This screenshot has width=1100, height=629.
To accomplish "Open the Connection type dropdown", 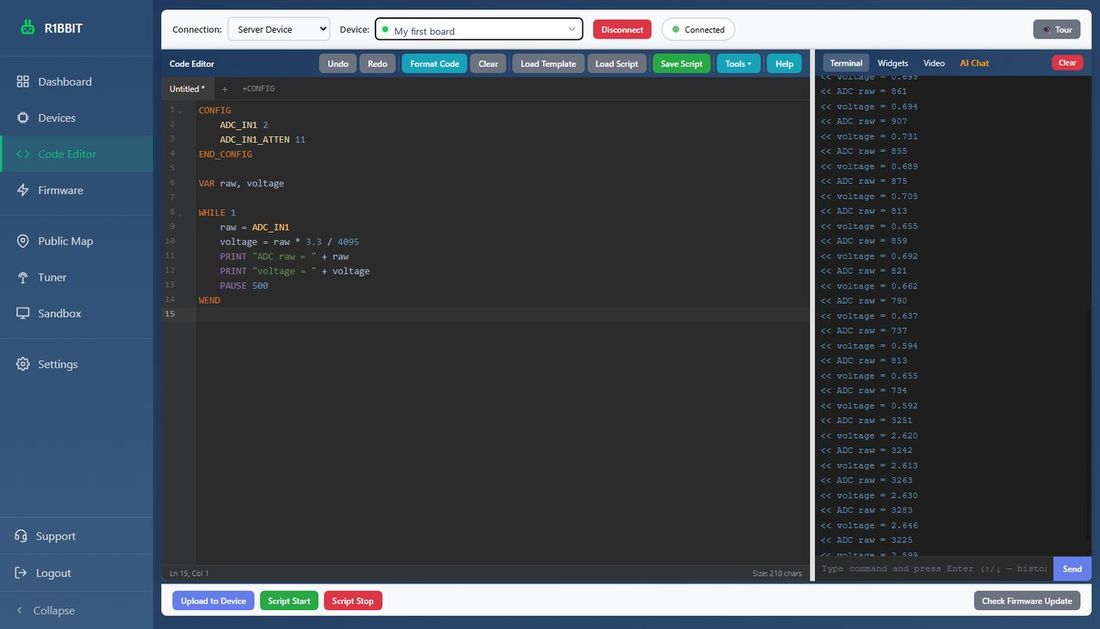I will pos(279,29).
